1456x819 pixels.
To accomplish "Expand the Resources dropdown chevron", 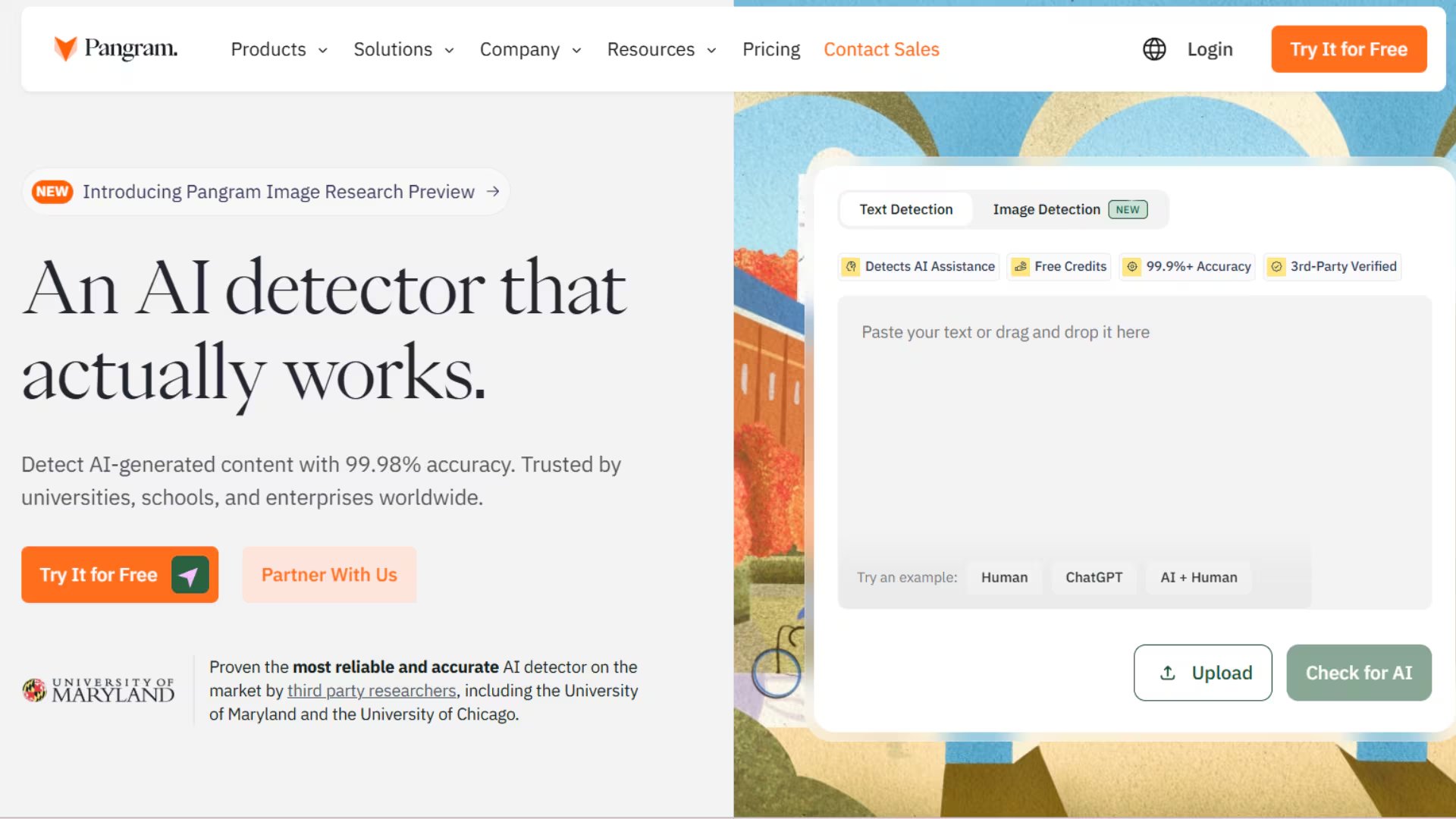I will point(712,50).
